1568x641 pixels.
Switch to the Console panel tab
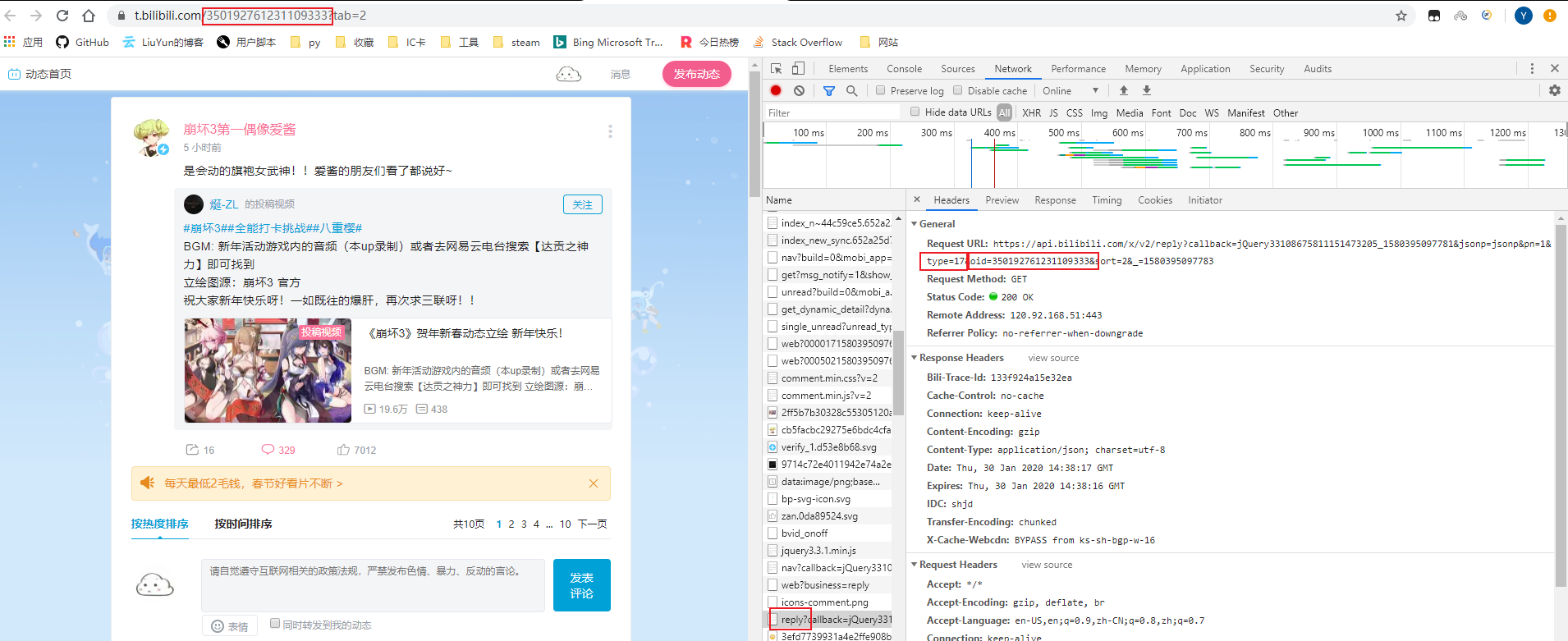click(x=904, y=69)
